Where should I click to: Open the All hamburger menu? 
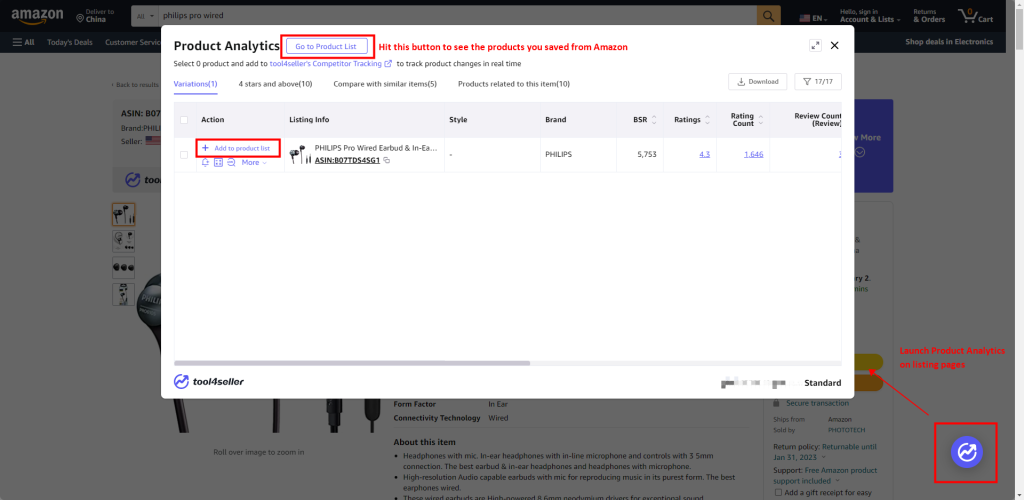coord(24,42)
